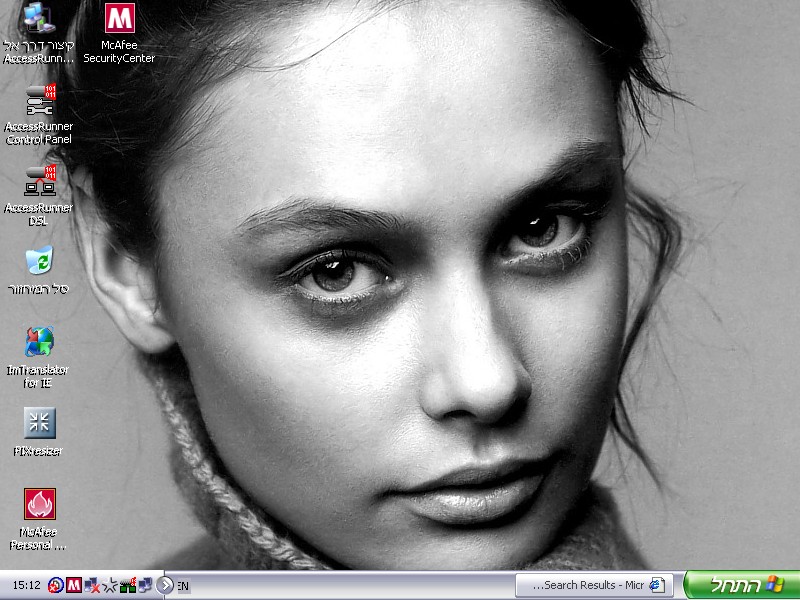Click the Recycle Bin desktop icon
This screenshot has height=600, width=800.
point(39,261)
